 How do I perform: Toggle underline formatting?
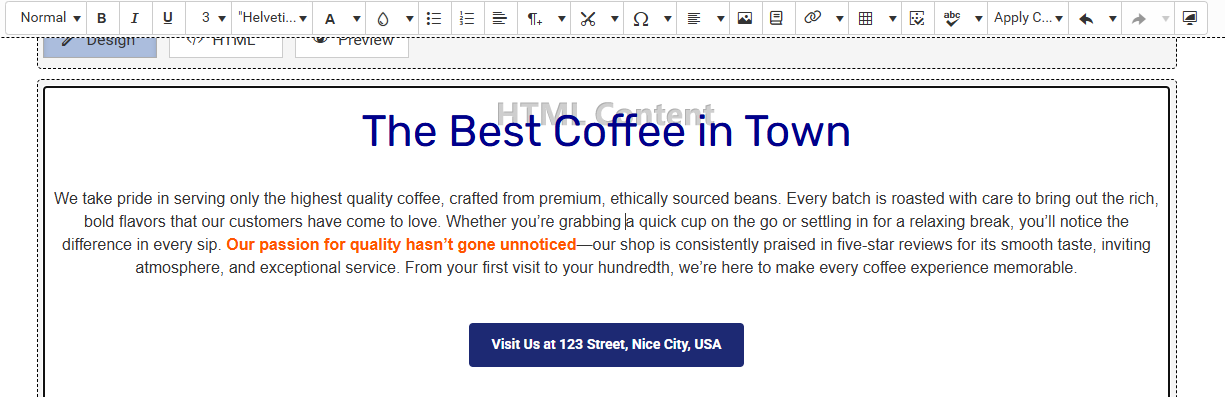pos(167,18)
